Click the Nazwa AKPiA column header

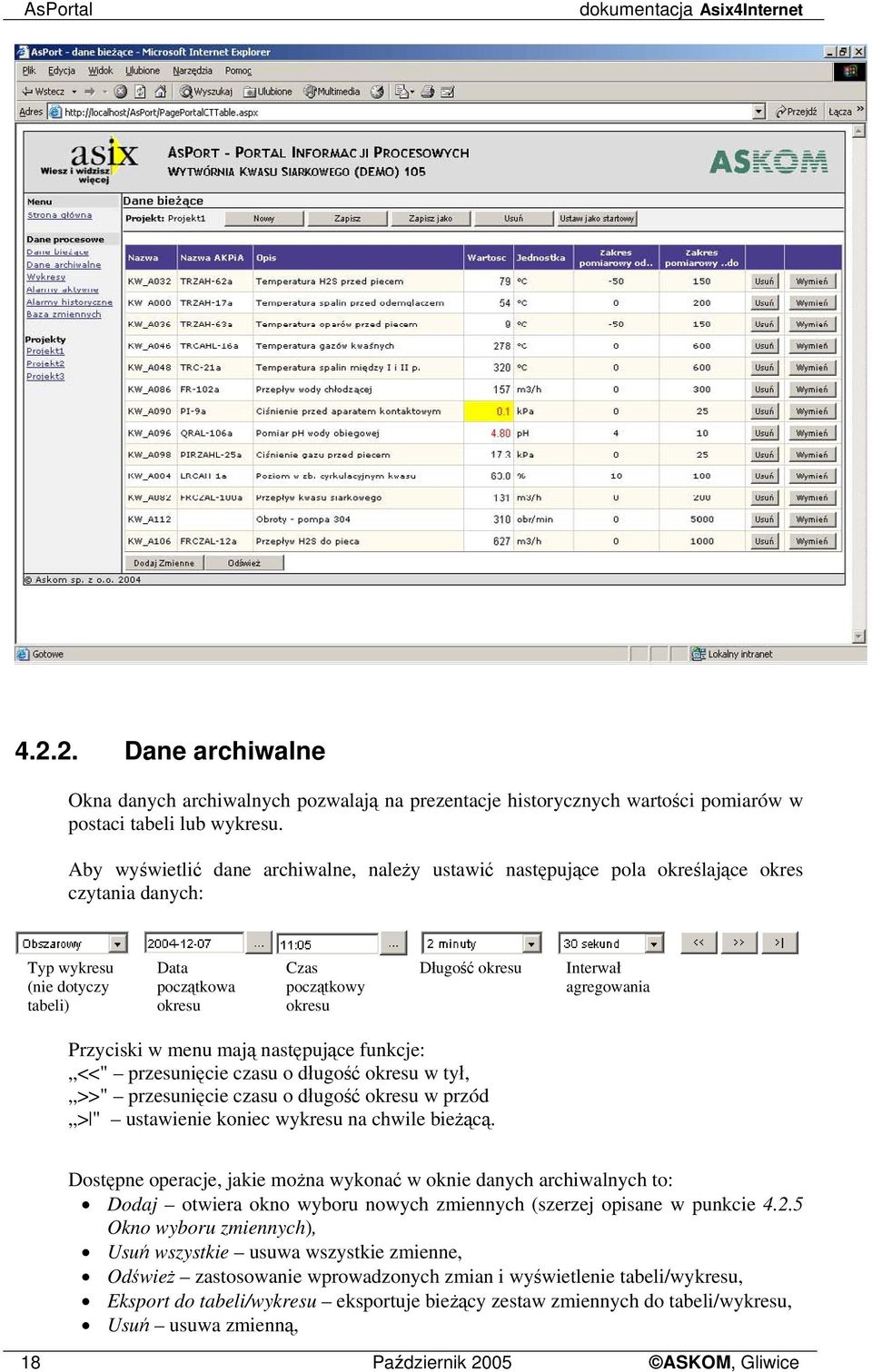214,258
